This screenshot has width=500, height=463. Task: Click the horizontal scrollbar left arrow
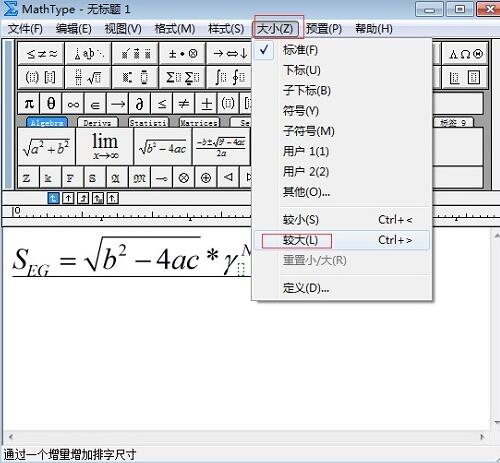[11, 437]
